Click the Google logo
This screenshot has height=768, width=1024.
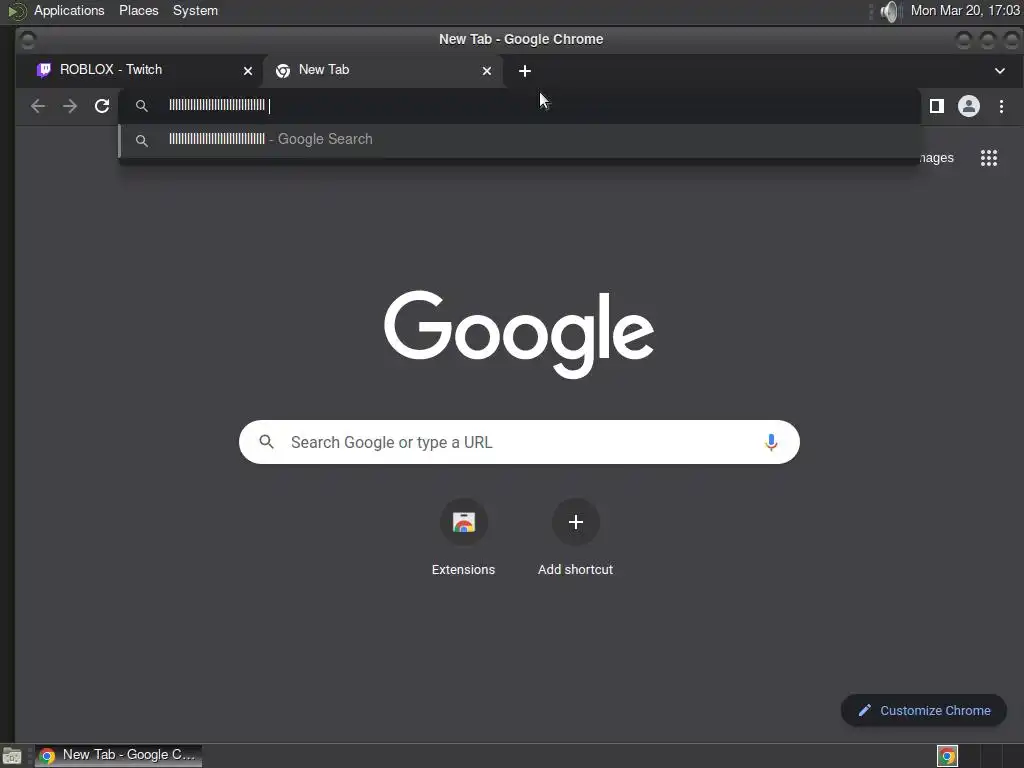[519, 334]
